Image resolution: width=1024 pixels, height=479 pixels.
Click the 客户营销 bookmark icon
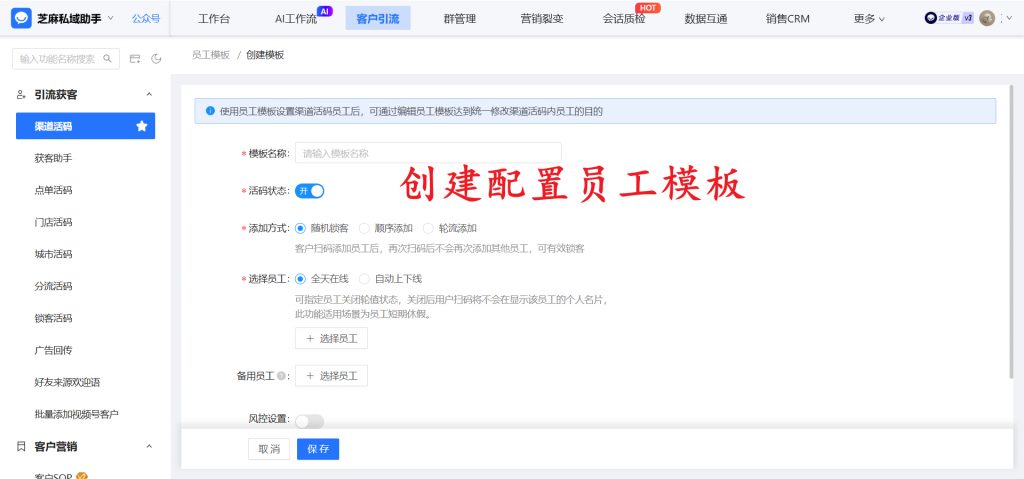(x=22, y=446)
